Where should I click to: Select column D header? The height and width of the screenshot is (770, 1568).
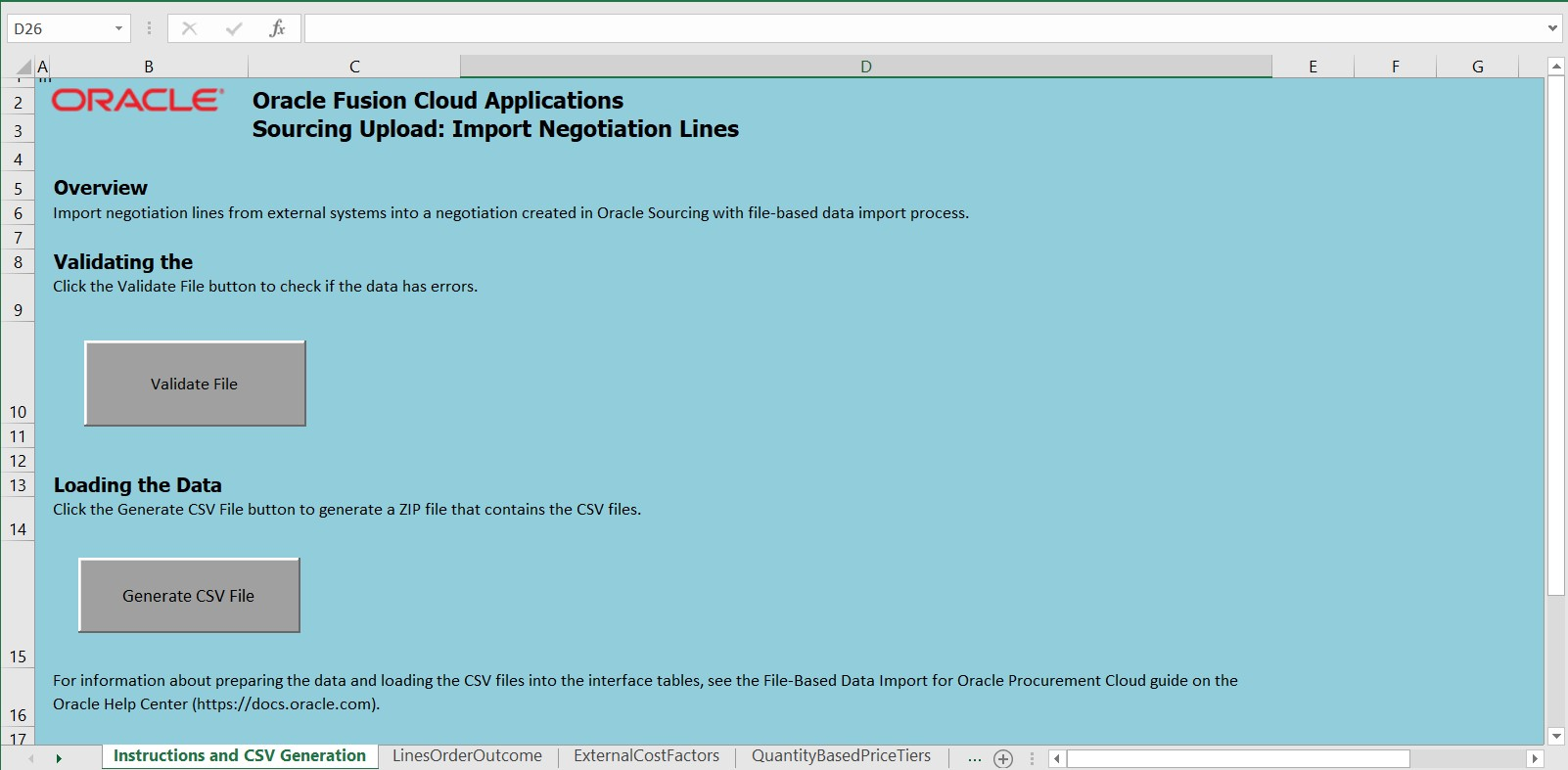coord(866,67)
